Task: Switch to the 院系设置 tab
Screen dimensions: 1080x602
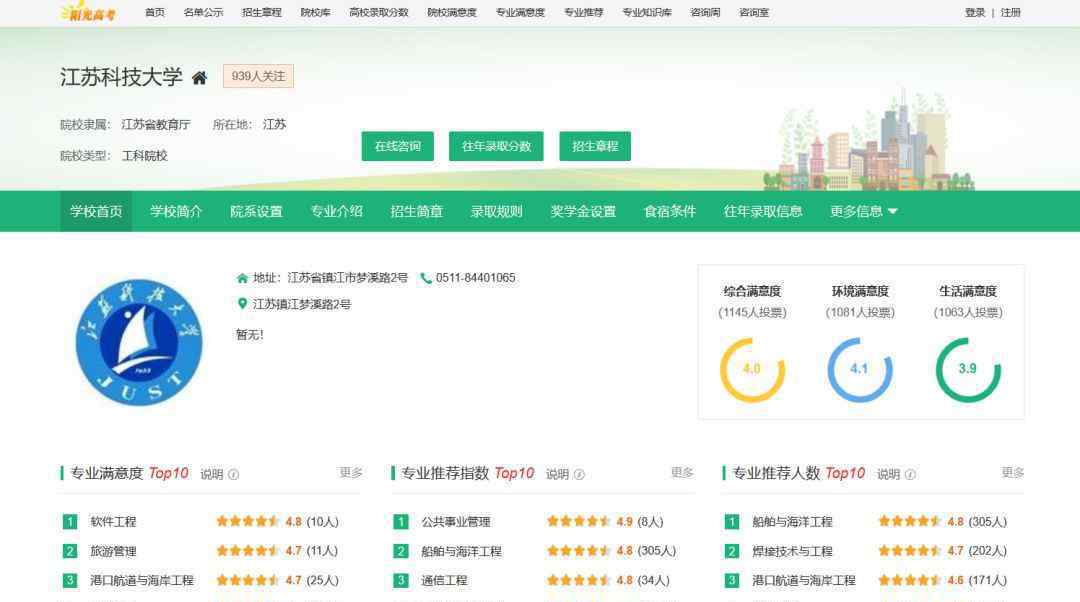Action: pyautogui.click(x=256, y=211)
